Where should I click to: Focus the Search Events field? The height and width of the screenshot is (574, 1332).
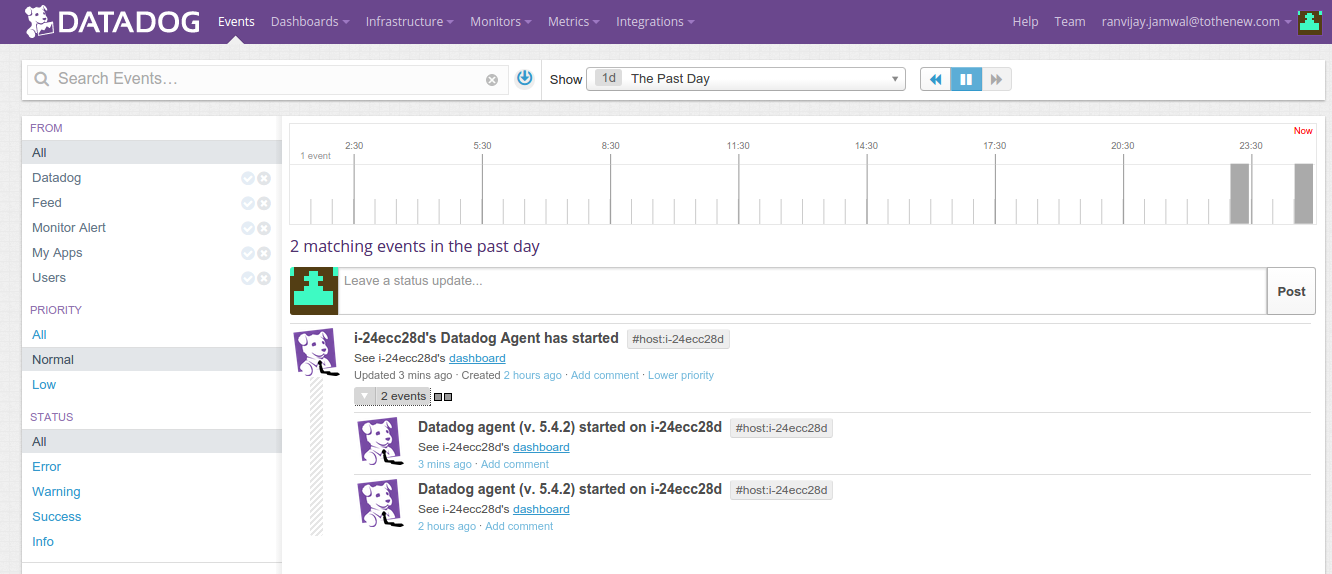[x=268, y=79]
